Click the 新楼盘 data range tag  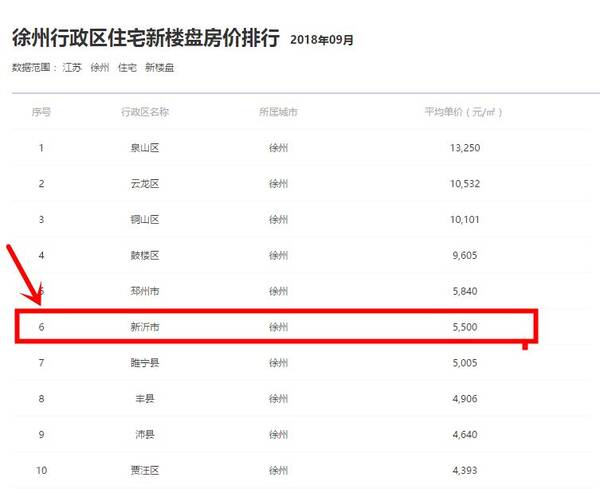click(159, 67)
